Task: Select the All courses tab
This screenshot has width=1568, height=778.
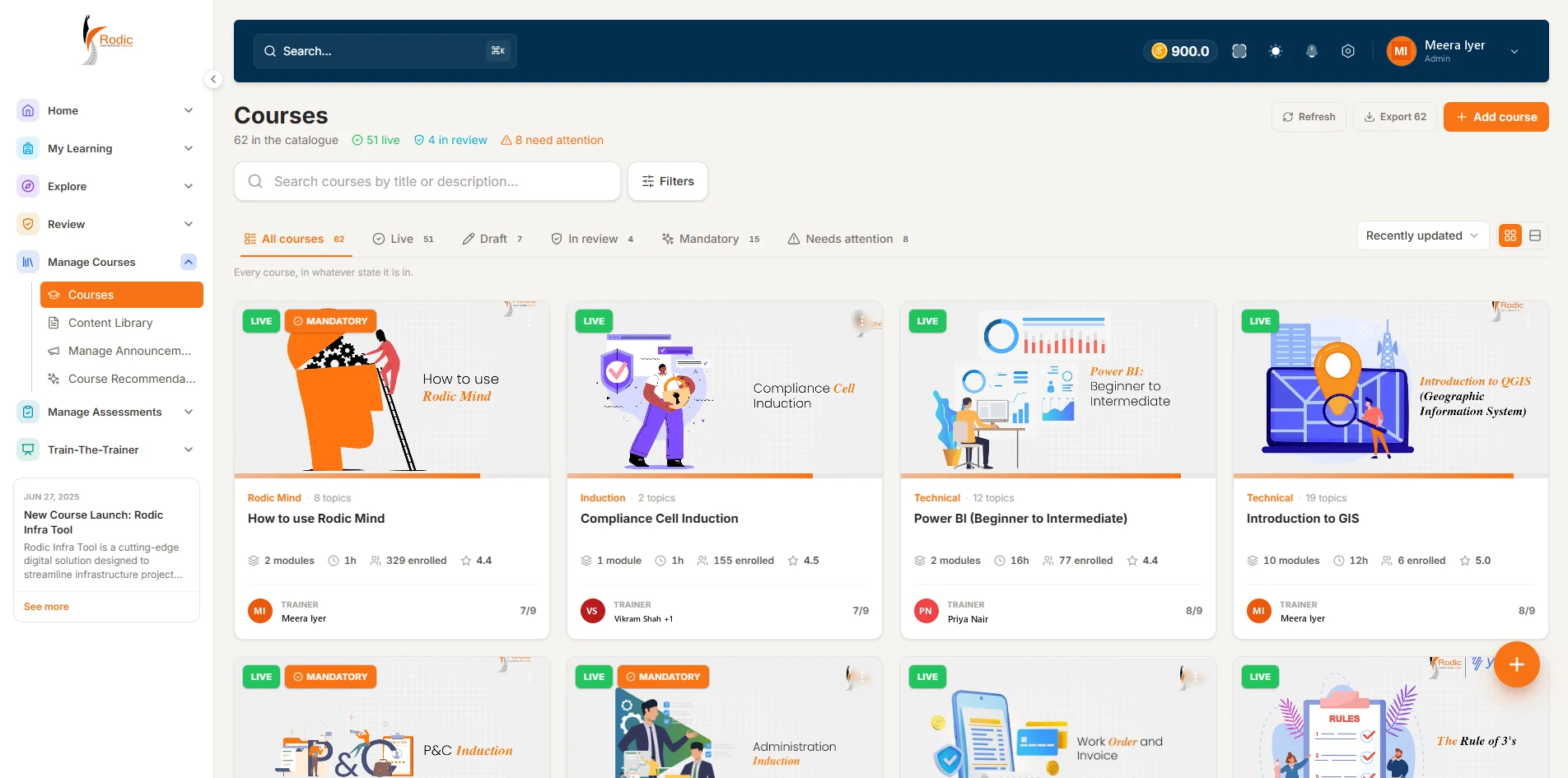Action: click(x=294, y=239)
